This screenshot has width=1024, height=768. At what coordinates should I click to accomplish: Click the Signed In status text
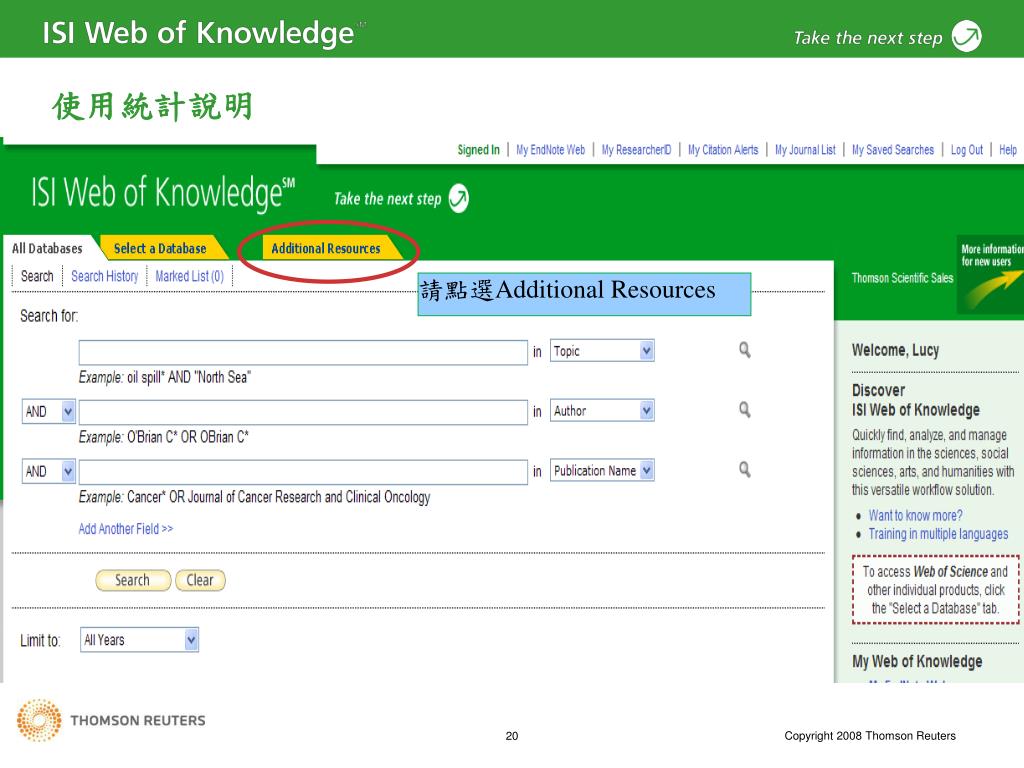[478, 150]
